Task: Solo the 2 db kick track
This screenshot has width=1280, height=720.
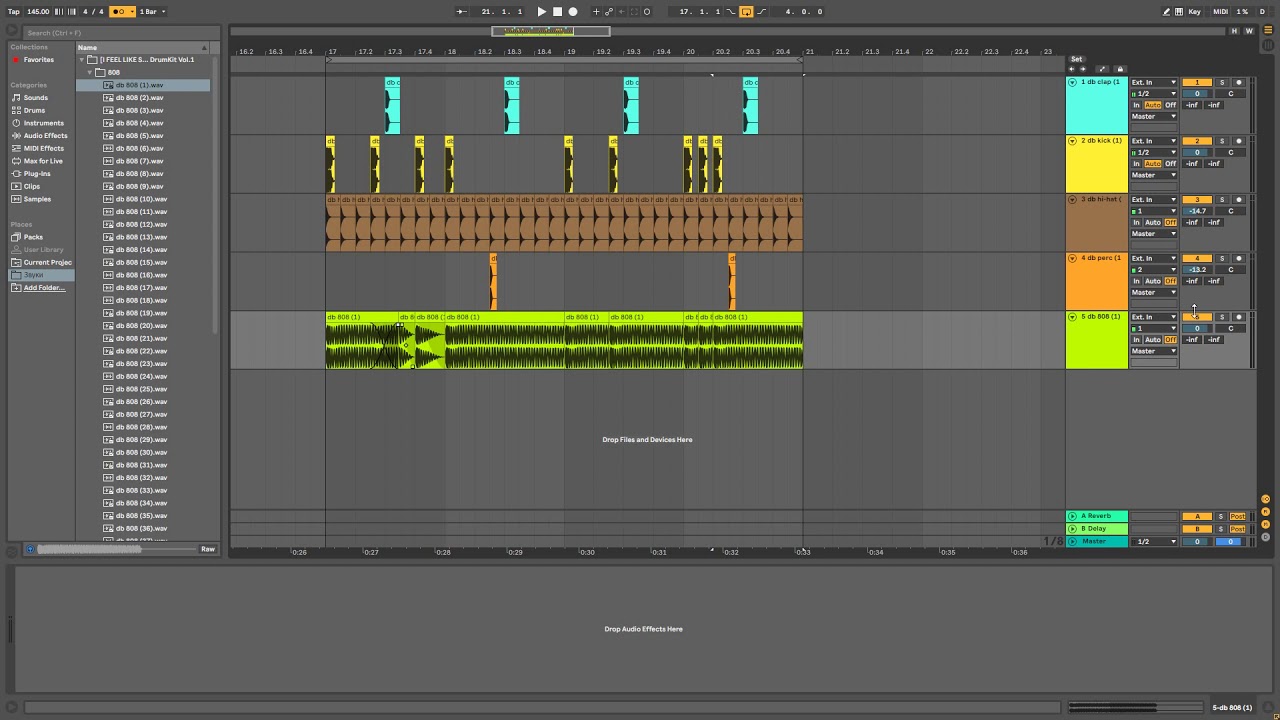Action: [x=1221, y=141]
